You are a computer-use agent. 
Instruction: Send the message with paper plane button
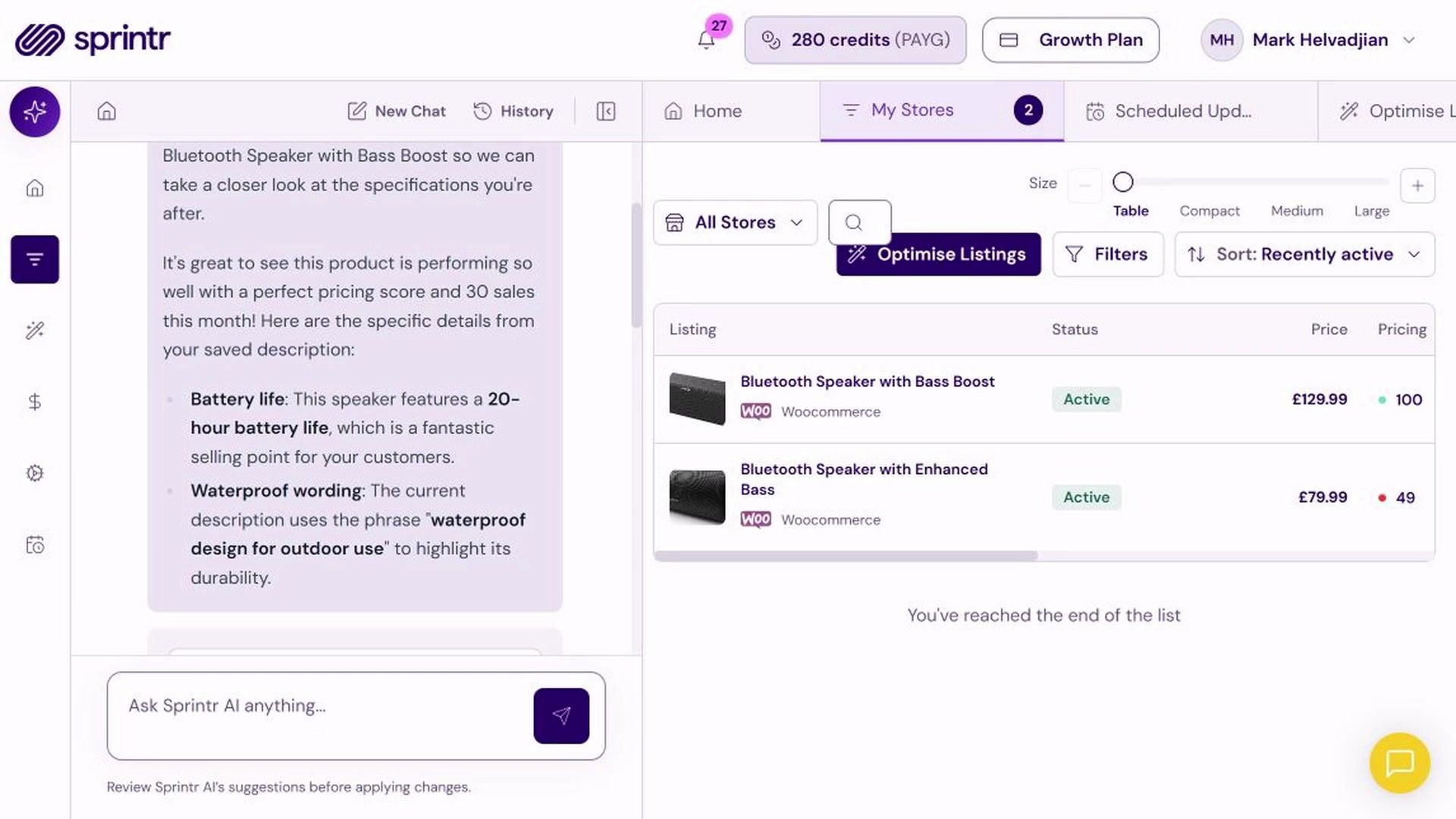point(561,716)
